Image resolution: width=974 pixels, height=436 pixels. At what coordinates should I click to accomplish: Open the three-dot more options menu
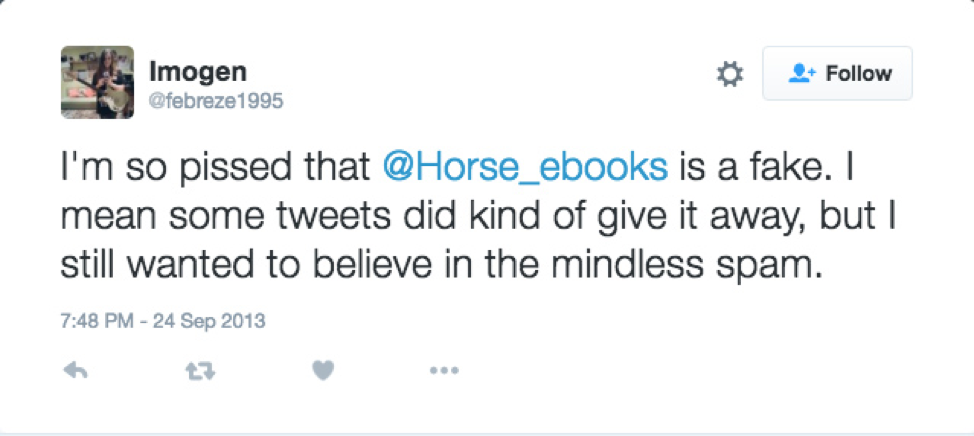(444, 371)
